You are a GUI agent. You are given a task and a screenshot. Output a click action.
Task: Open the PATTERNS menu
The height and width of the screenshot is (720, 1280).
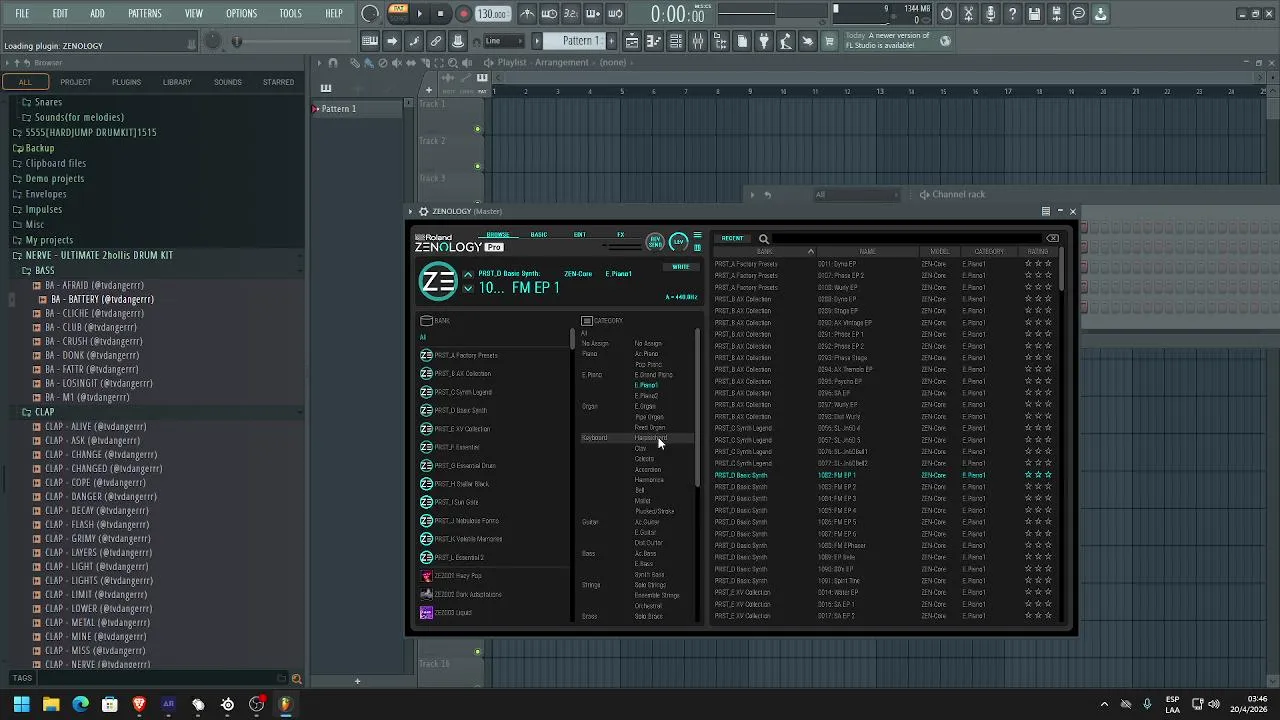[x=145, y=14]
